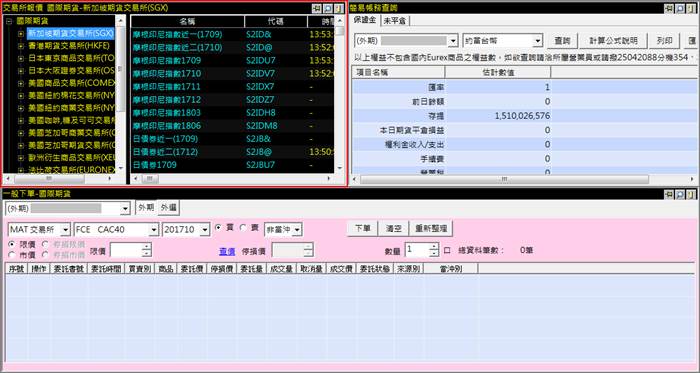Screen dimensions: 700x373
Task: Click the rightmost header icon in the quotes panel
Action: 339,8
